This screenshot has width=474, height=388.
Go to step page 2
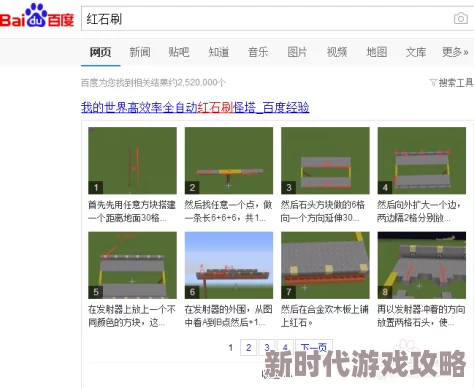(x=249, y=348)
